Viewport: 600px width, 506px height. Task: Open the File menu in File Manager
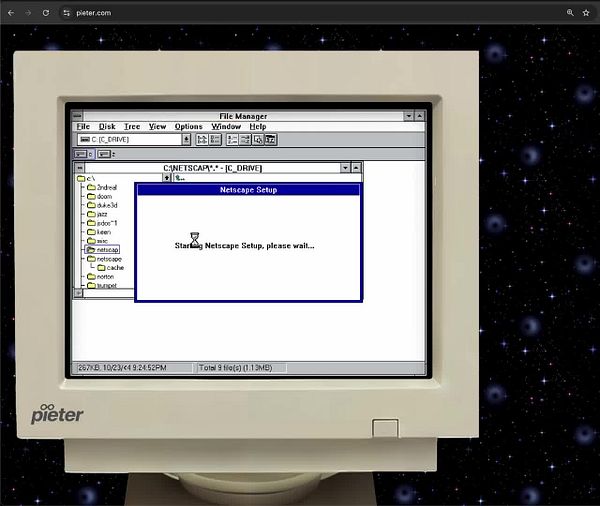[83, 126]
